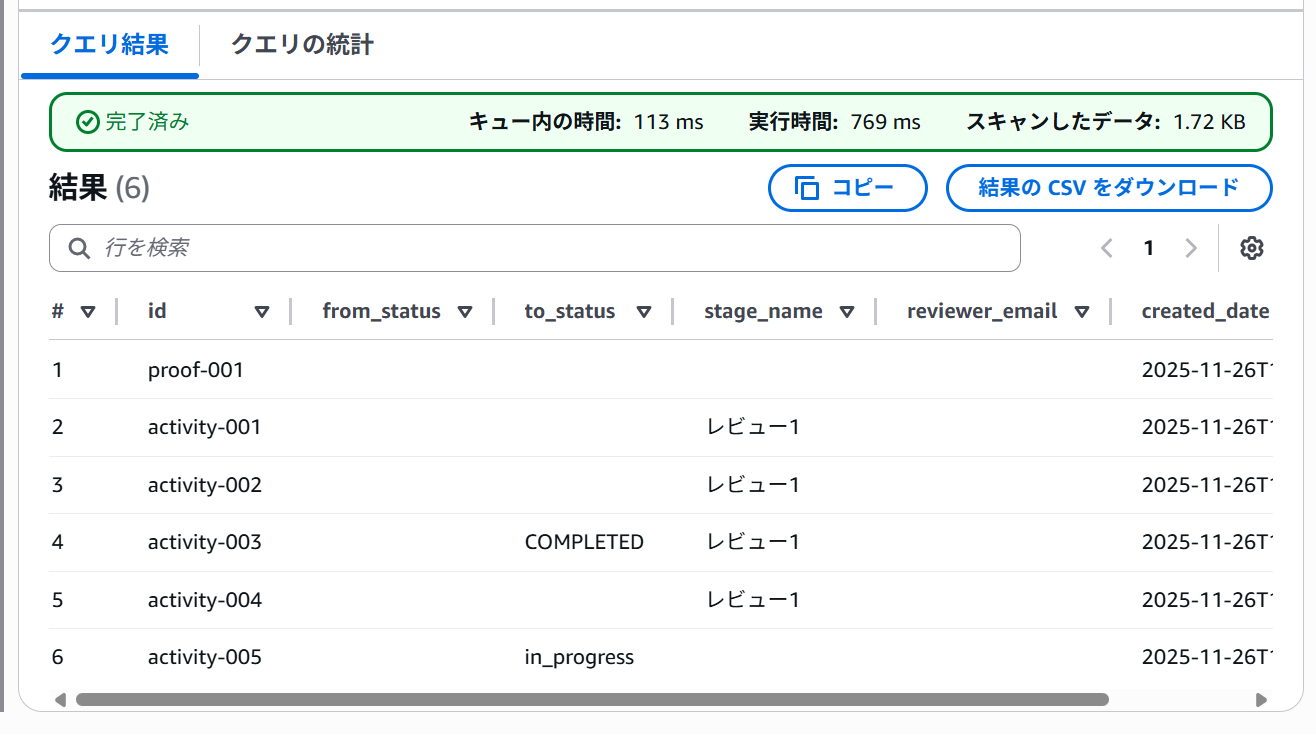Sort by the stage_name column arrow

coord(847,312)
